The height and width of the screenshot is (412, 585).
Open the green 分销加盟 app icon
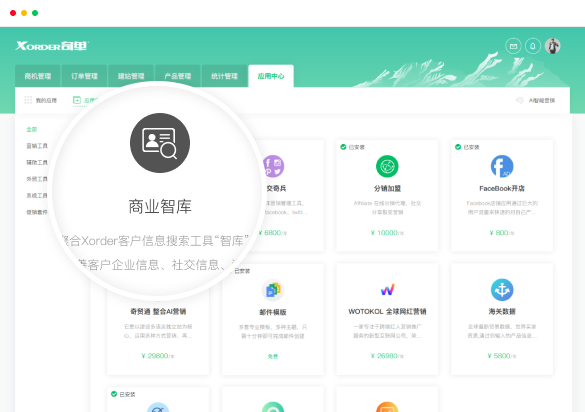[x=387, y=166]
